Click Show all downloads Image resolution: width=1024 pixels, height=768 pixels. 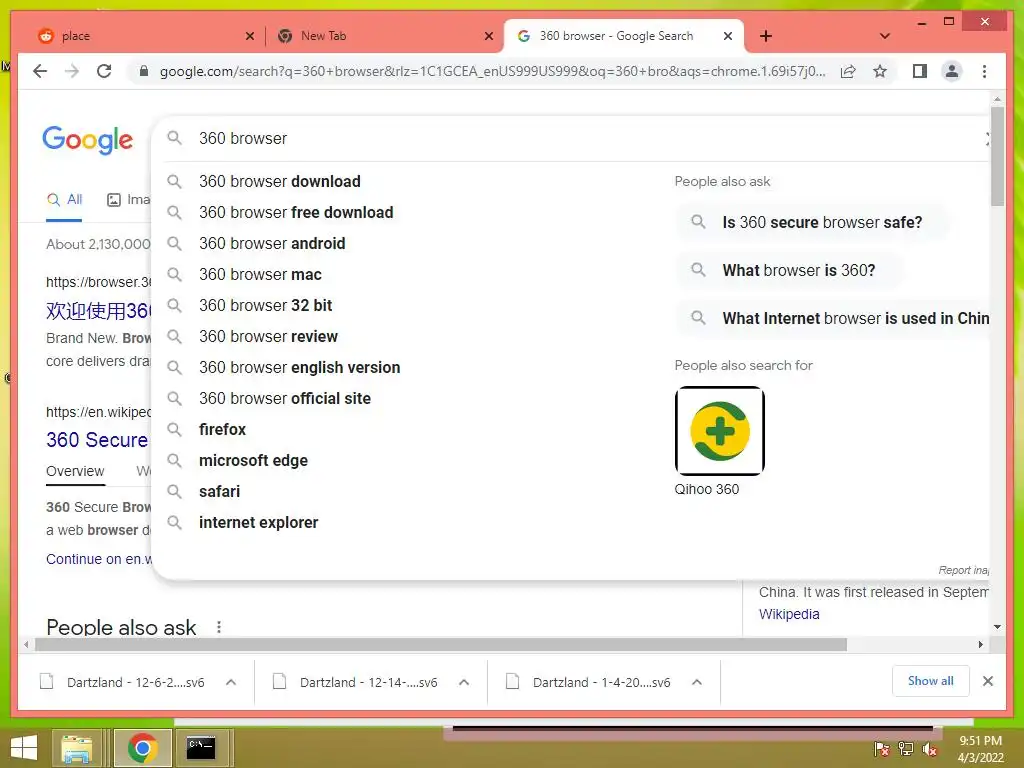point(931,681)
